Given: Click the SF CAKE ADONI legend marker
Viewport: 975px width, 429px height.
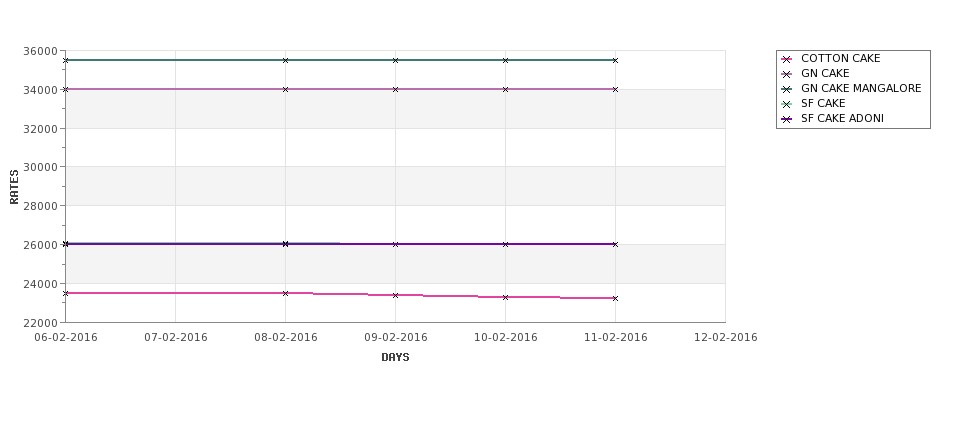Looking at the screenshot, I should [787, 119].
